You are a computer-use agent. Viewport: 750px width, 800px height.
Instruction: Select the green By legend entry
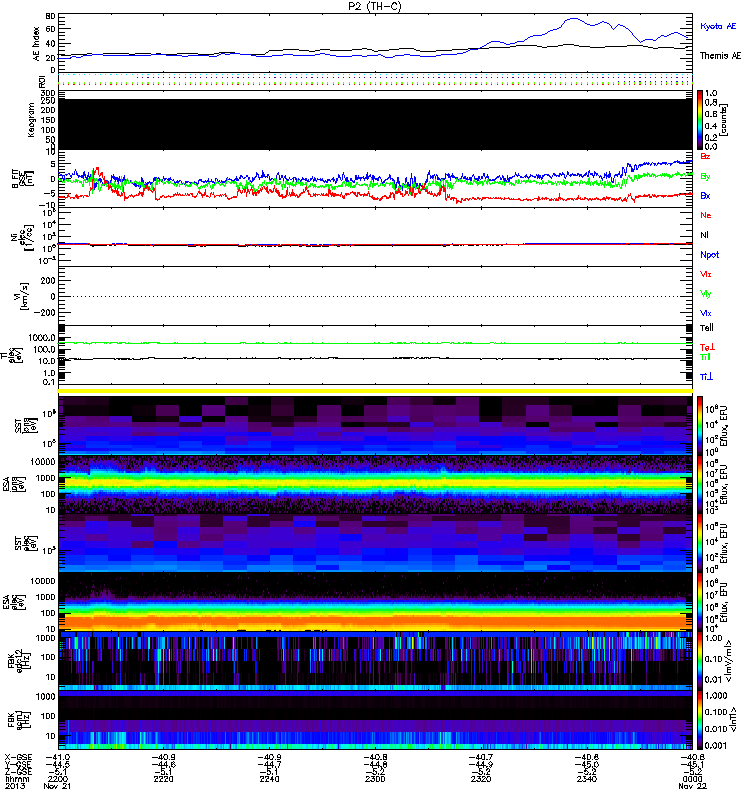706,176
